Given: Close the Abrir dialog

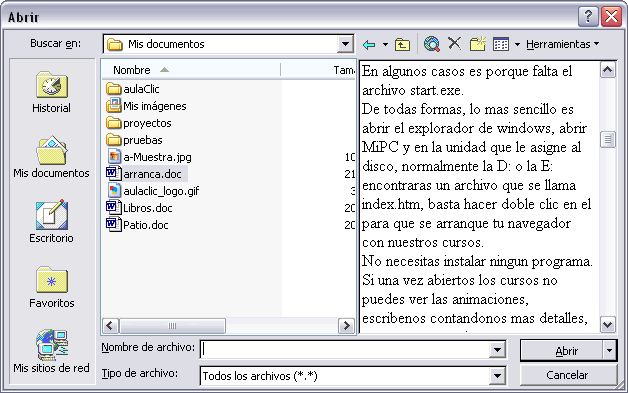Looking at the screenshot, I should (x=612, y=17).
